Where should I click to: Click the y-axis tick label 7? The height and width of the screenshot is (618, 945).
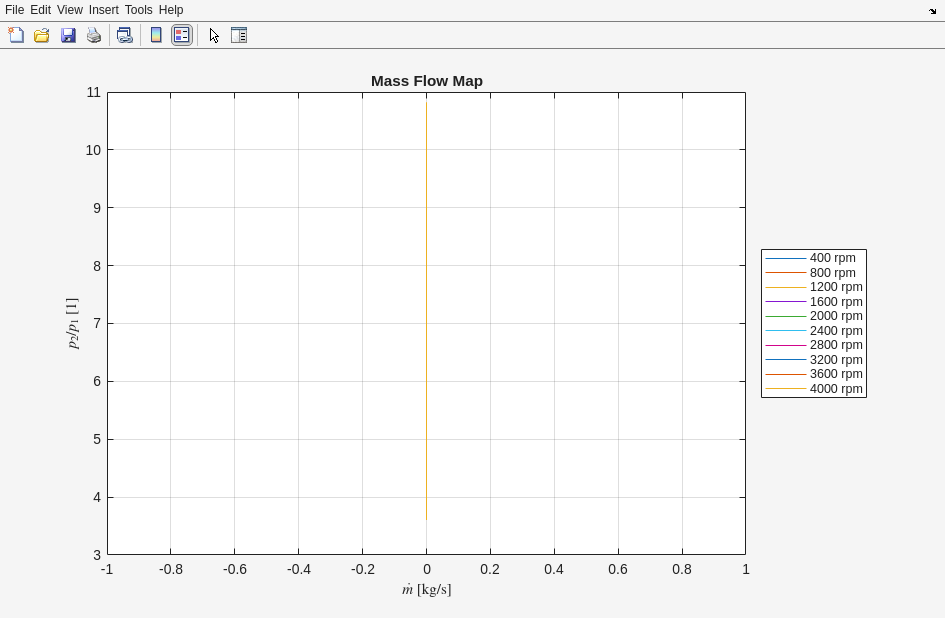click(97, 323)
